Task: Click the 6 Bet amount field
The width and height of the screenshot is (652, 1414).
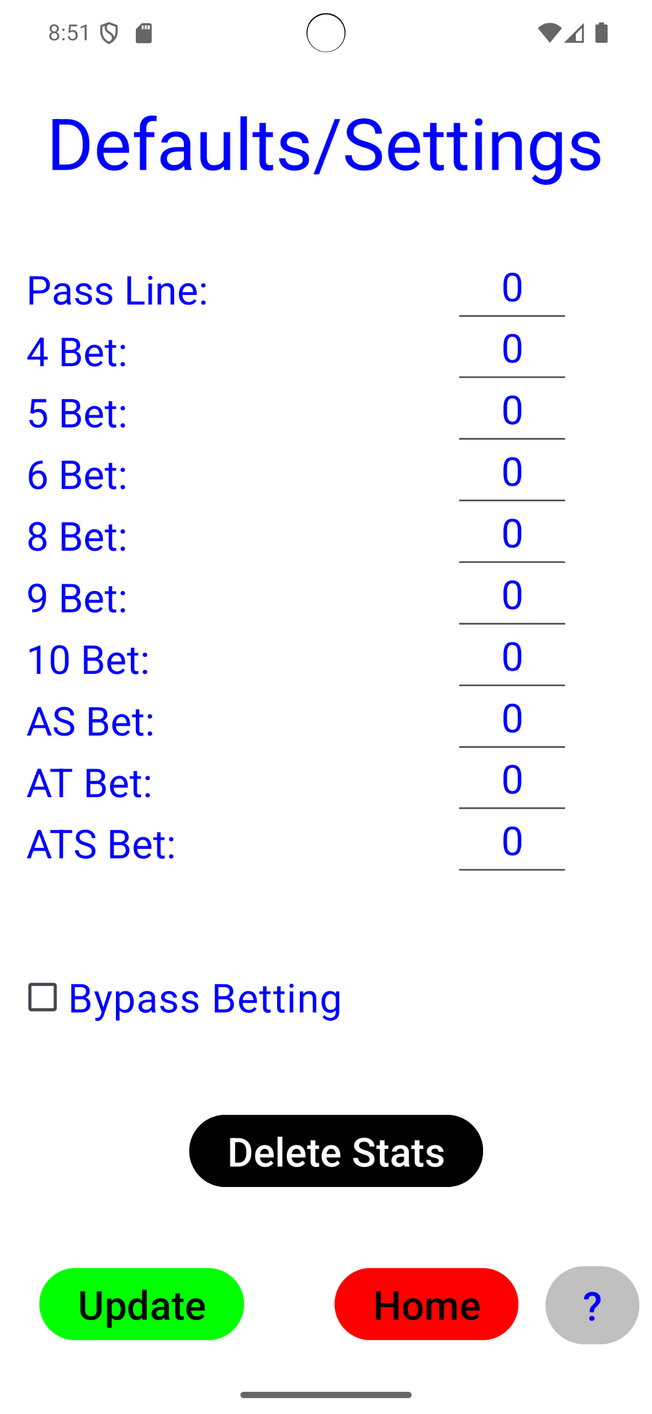Action: [512, 473]
